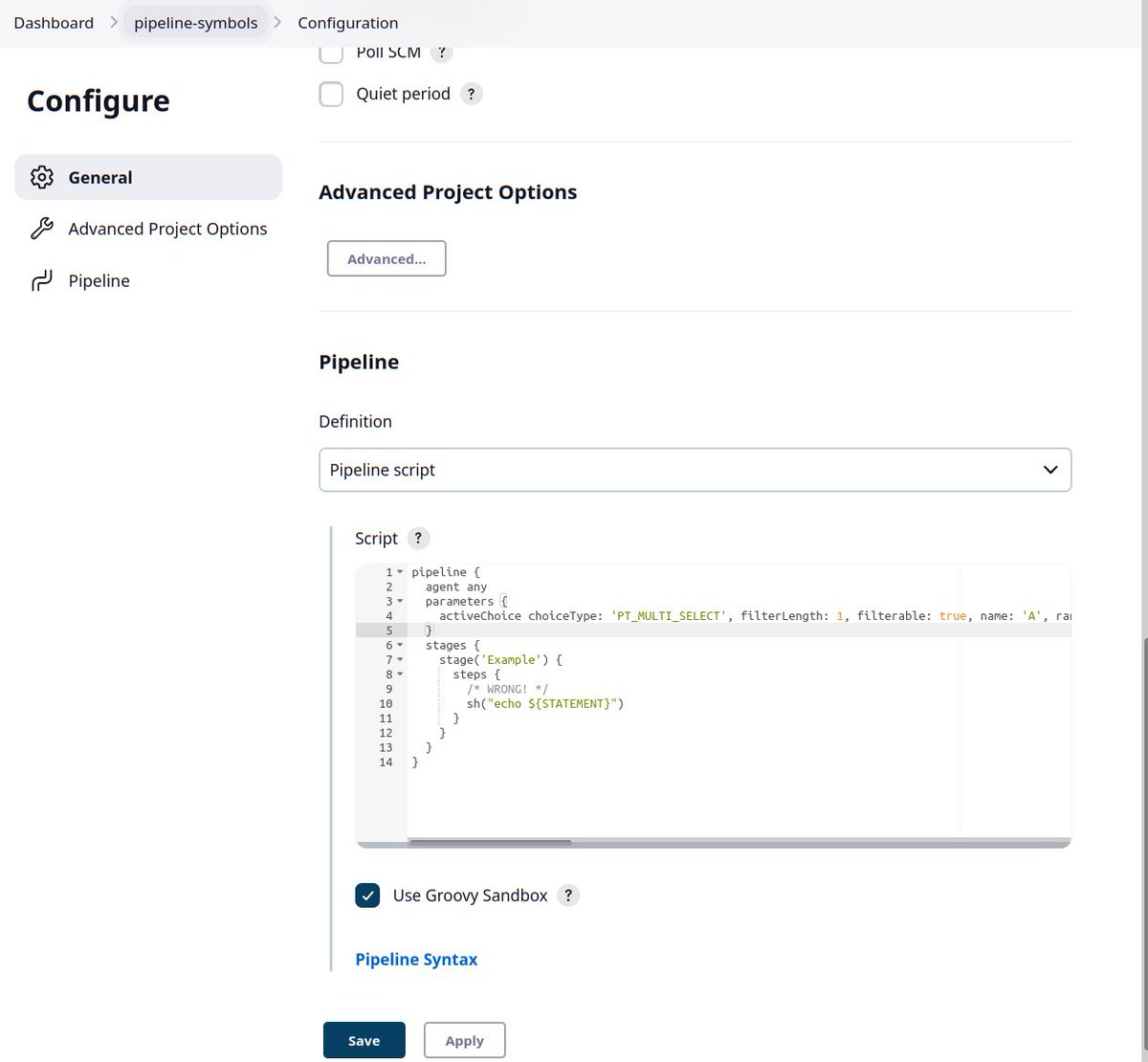Click the wrench icon for Advanced Project Options

pos(41,229)
